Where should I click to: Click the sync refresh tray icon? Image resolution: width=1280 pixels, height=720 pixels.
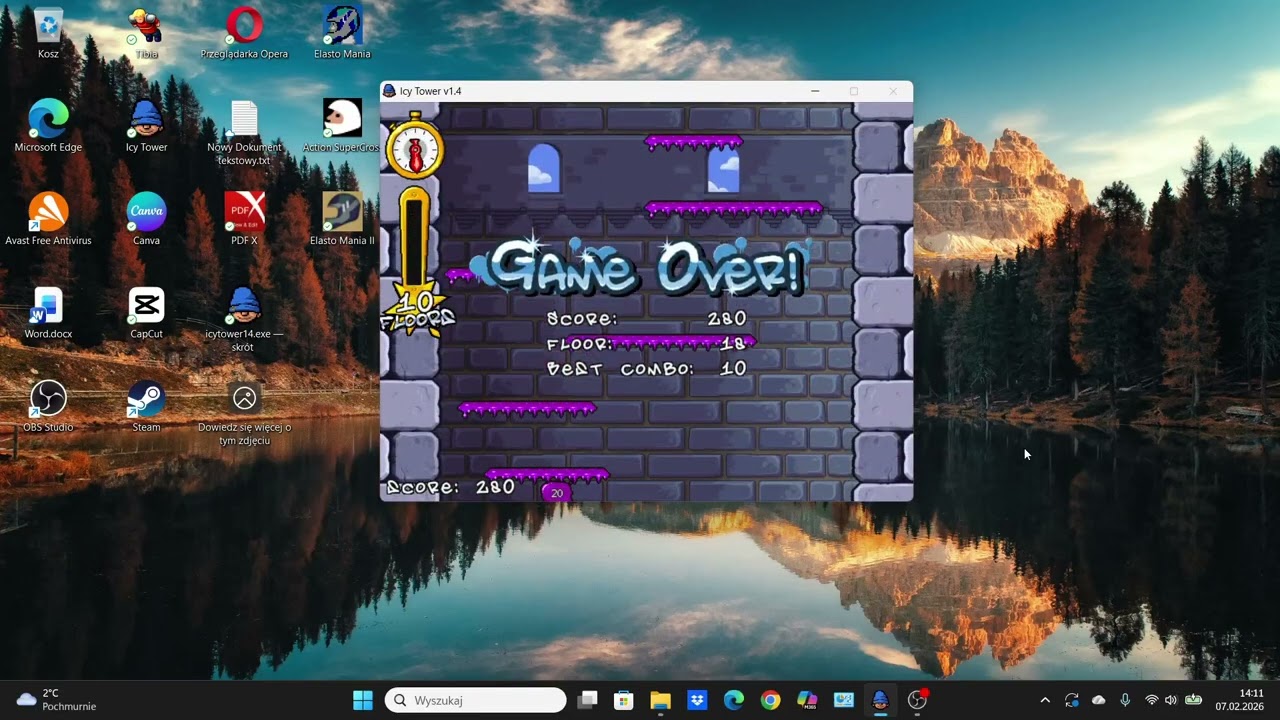click(x=1072, y=700)
